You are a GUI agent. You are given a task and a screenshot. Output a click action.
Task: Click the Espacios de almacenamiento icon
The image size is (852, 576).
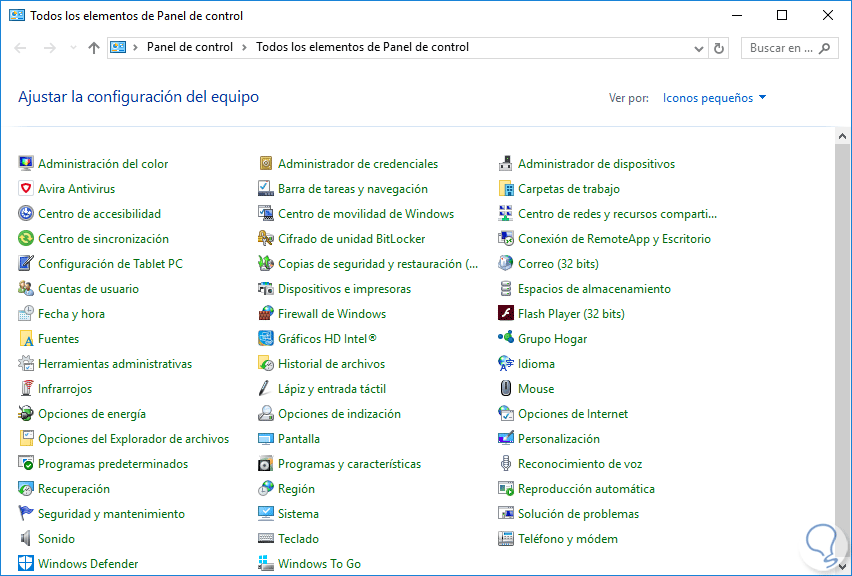505,289
